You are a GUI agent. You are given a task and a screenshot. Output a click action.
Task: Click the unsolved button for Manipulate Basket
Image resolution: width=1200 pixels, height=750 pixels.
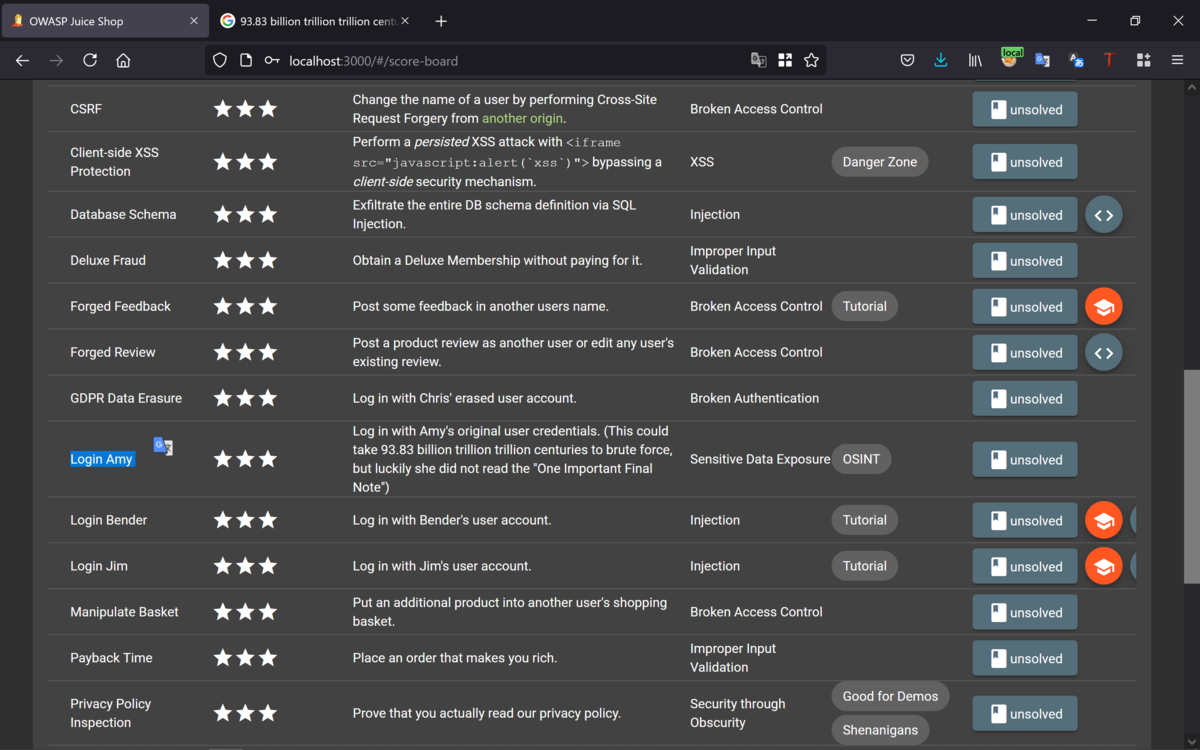(1025, 613)
